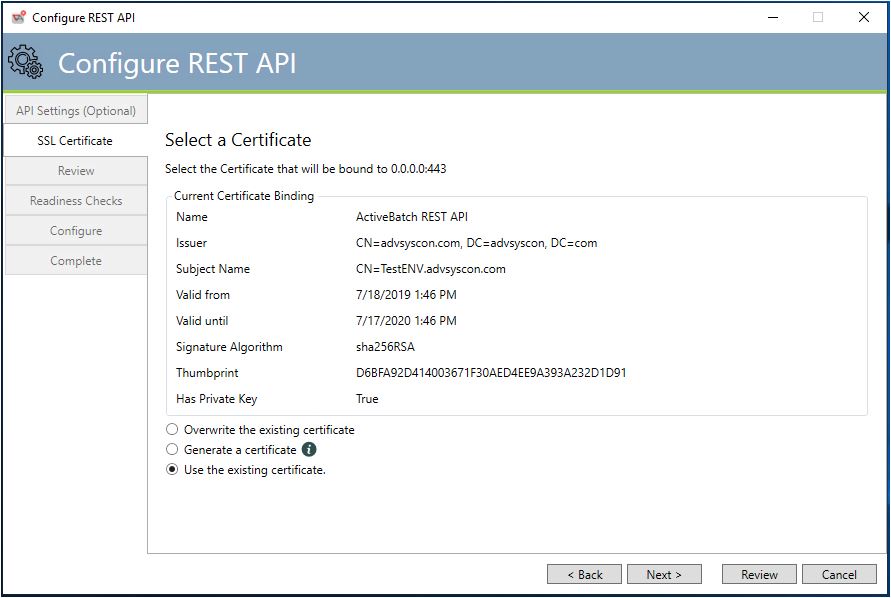
Task: Choose the Generate a certificate radio button
Action: pos(172,450)
